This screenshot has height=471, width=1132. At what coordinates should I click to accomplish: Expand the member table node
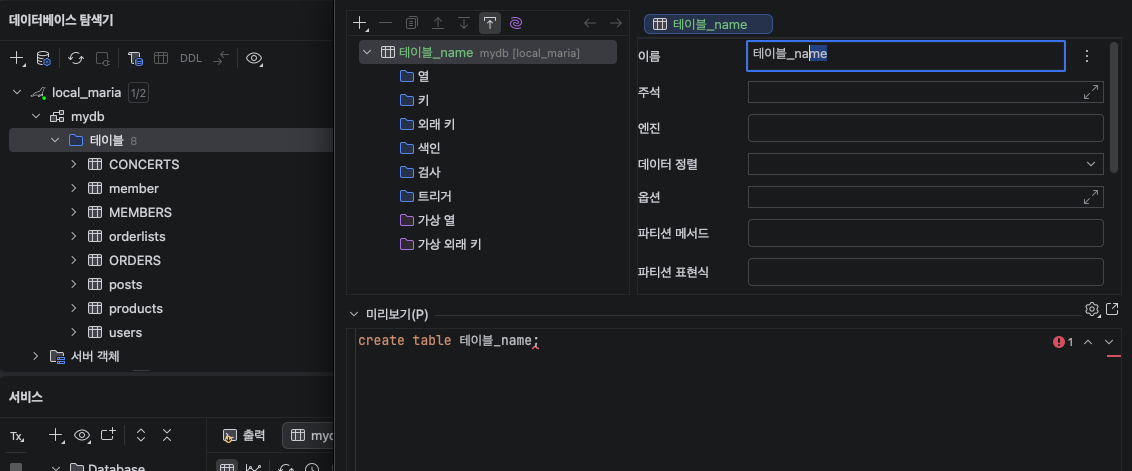coord(74,188)
